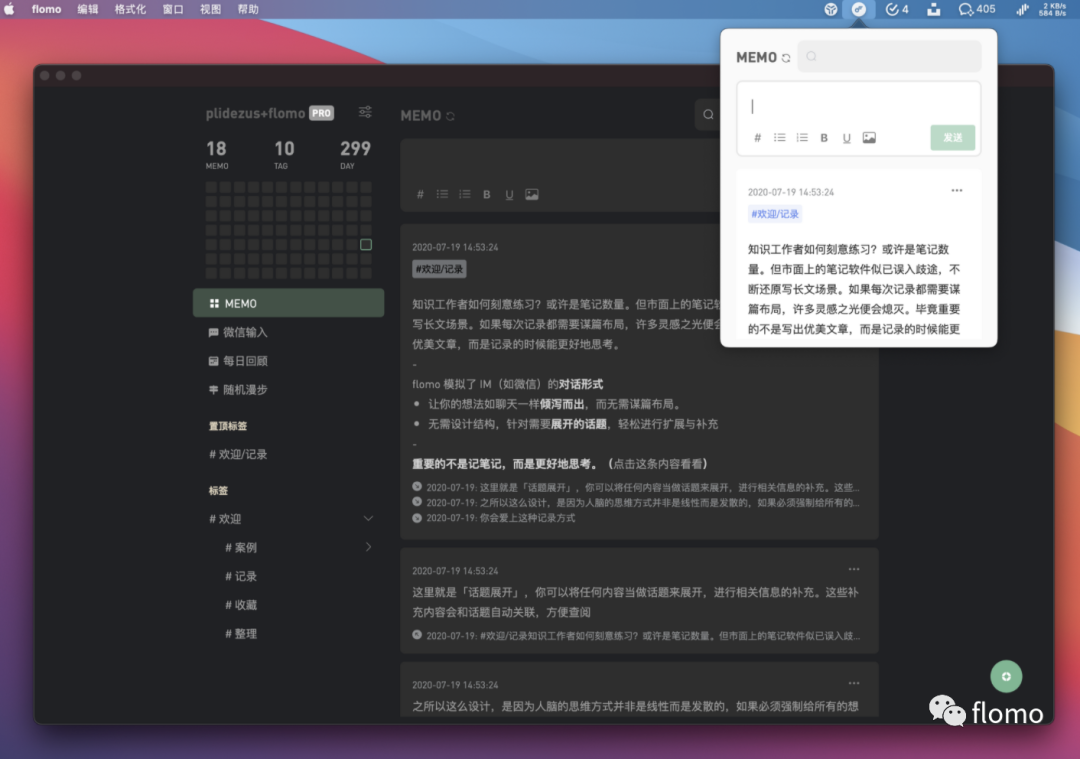Add a bulleted list in the popup editor
The height and width of the screenshot is (759, 1080).
coord(780,138)
